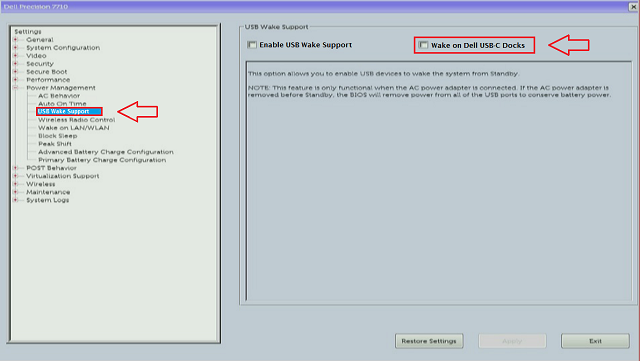
Task: Open Auto On Time setting
Action: click(62, 104)
